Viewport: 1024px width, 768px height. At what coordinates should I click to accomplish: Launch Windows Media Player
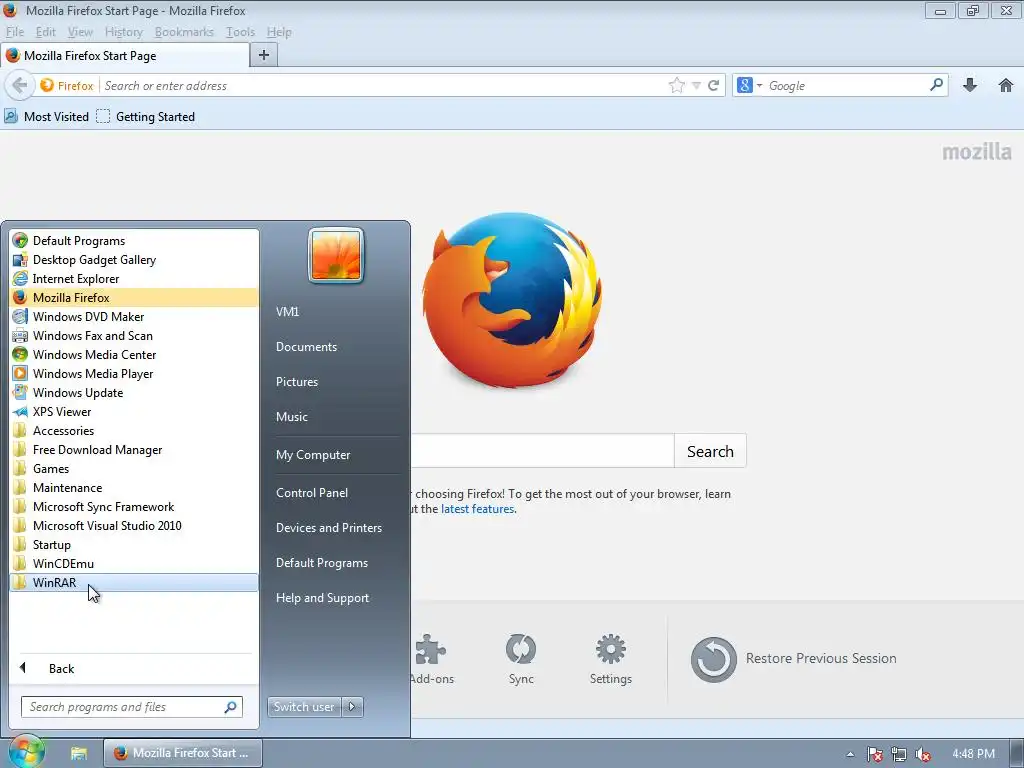134,374
